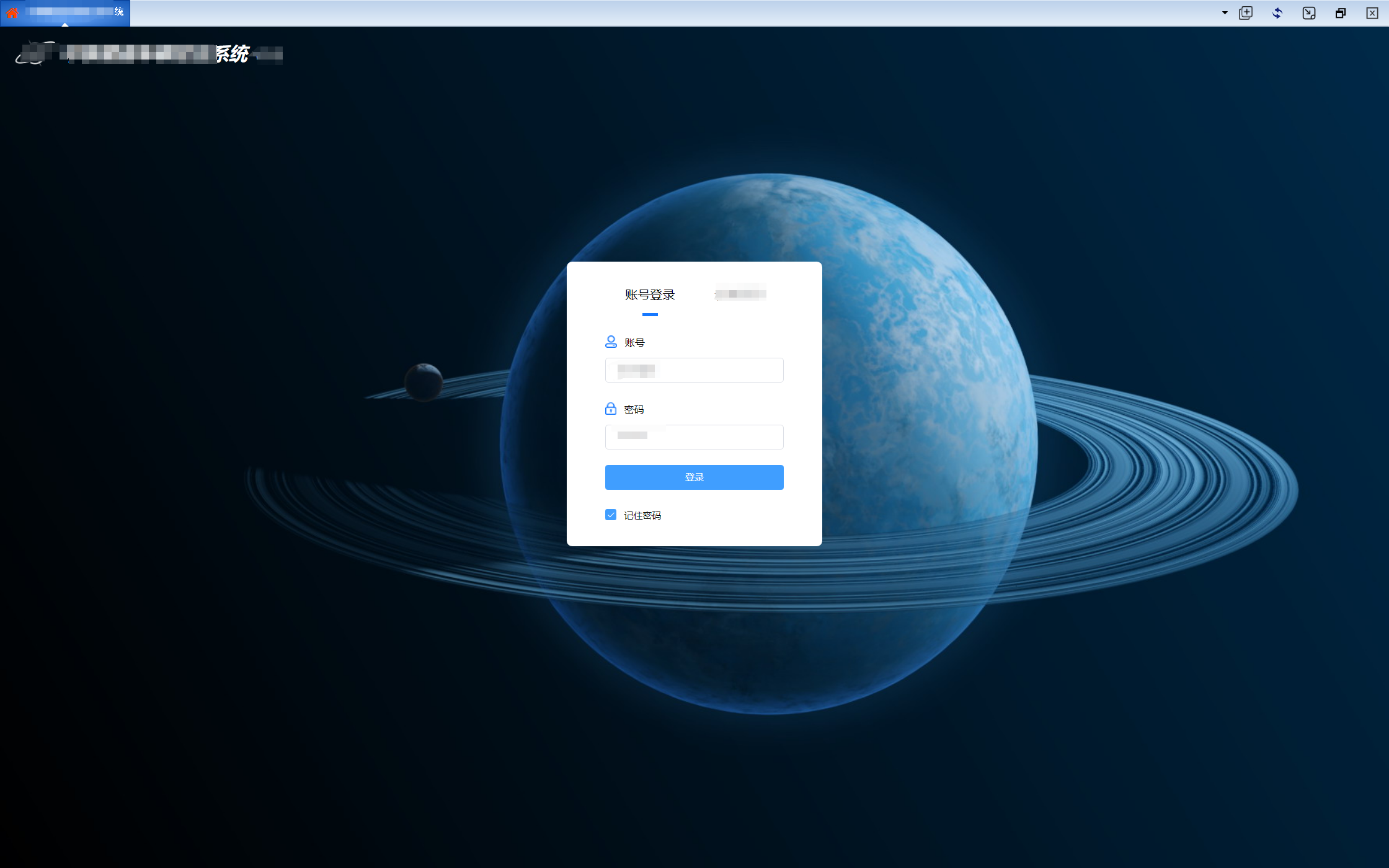Click the system logo at top left
Viewport: 1389px width, 868px height.
tap(34, 53)
